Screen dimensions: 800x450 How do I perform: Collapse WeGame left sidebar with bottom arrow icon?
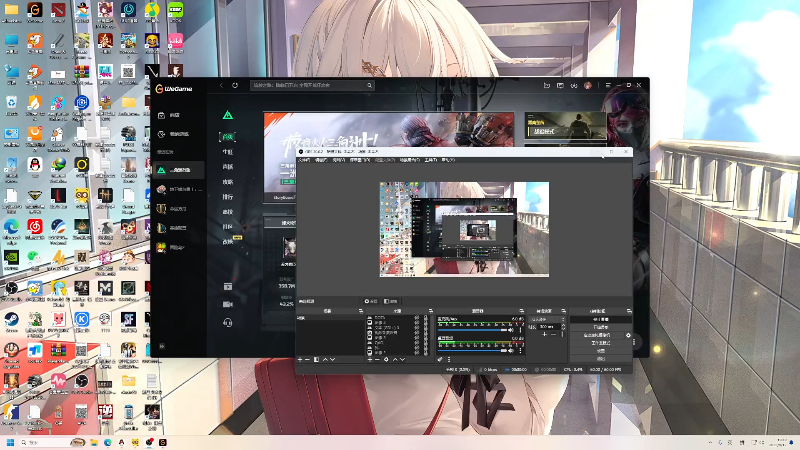(162, 346)
